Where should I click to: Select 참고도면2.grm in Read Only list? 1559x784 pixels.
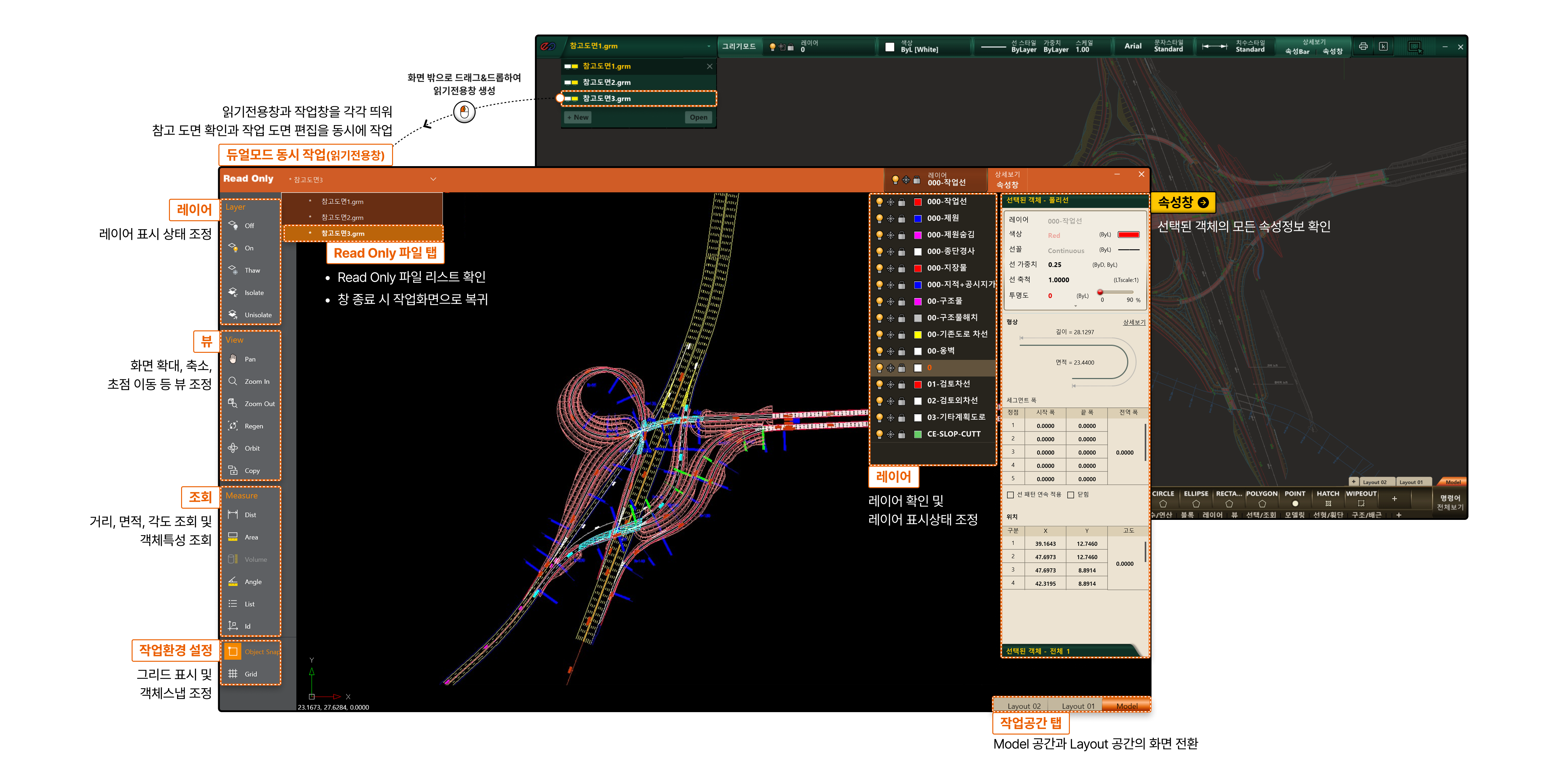point(343,217)
